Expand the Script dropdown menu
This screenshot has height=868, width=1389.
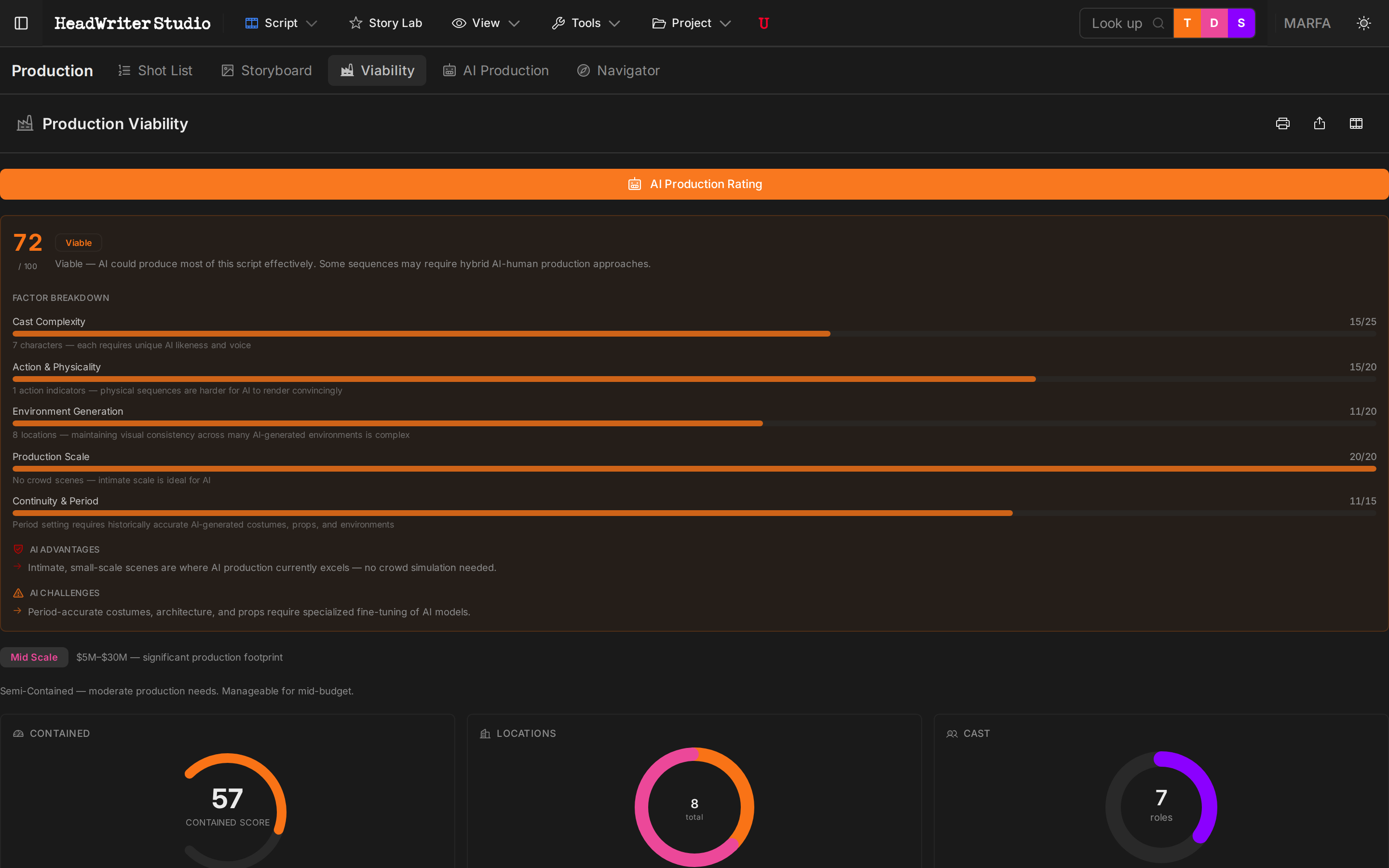(281, 23)
